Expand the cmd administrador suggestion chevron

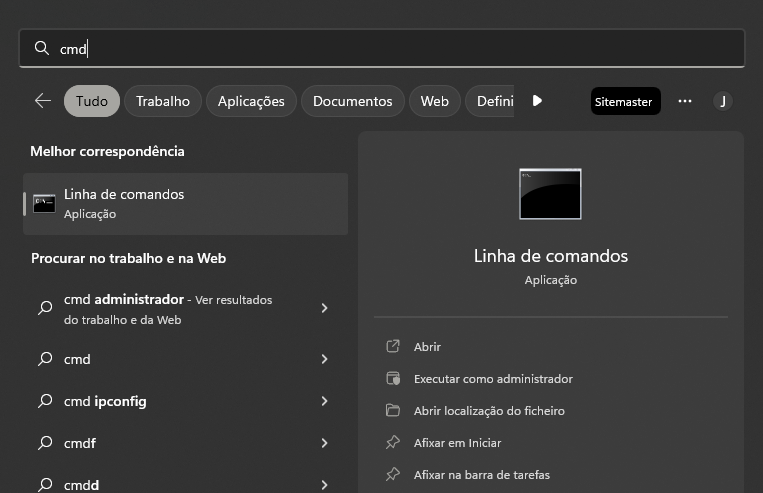click(x=324, y=309)
